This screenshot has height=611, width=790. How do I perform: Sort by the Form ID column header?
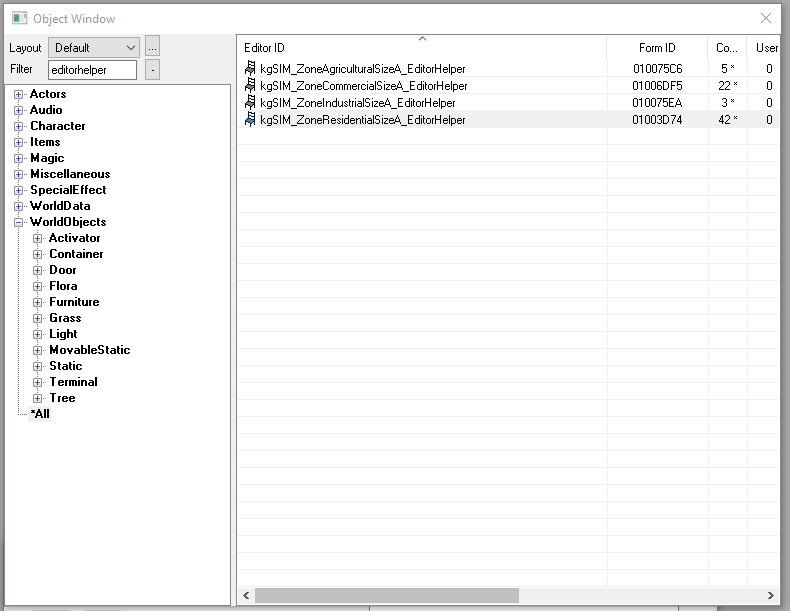[x=657, y=48]
